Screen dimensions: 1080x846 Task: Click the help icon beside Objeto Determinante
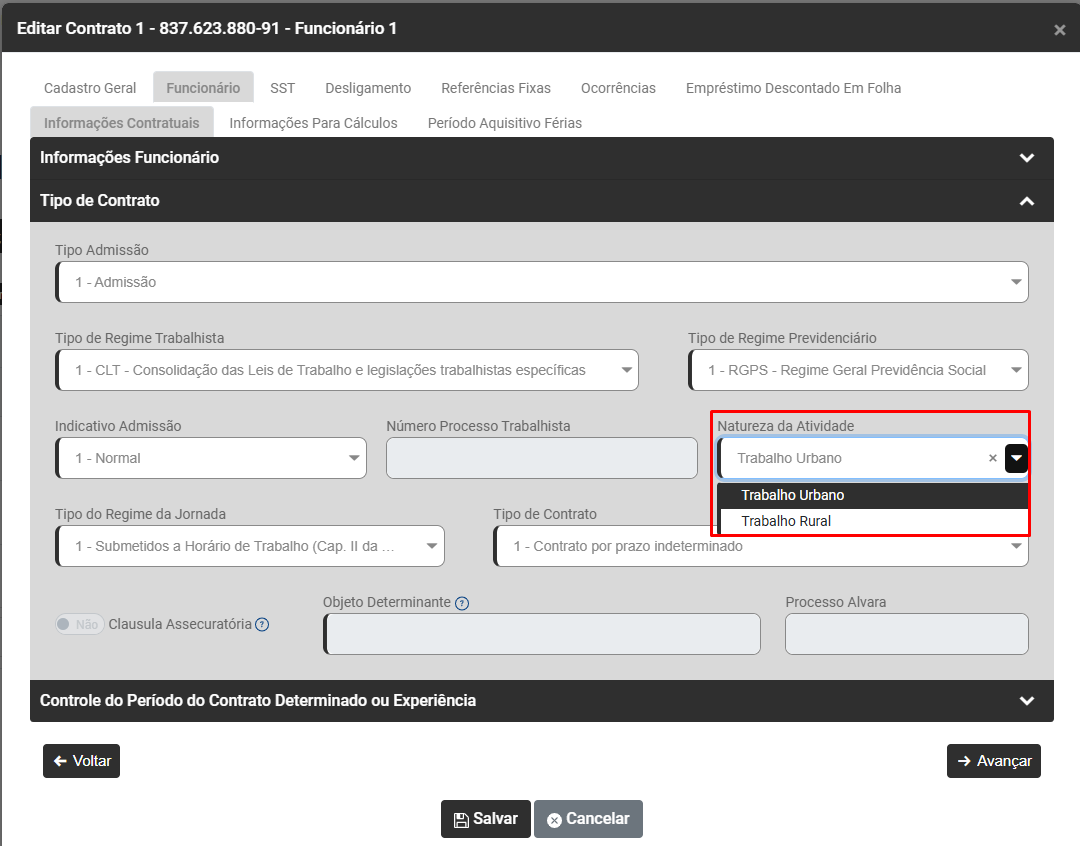(x=462, y=603)
